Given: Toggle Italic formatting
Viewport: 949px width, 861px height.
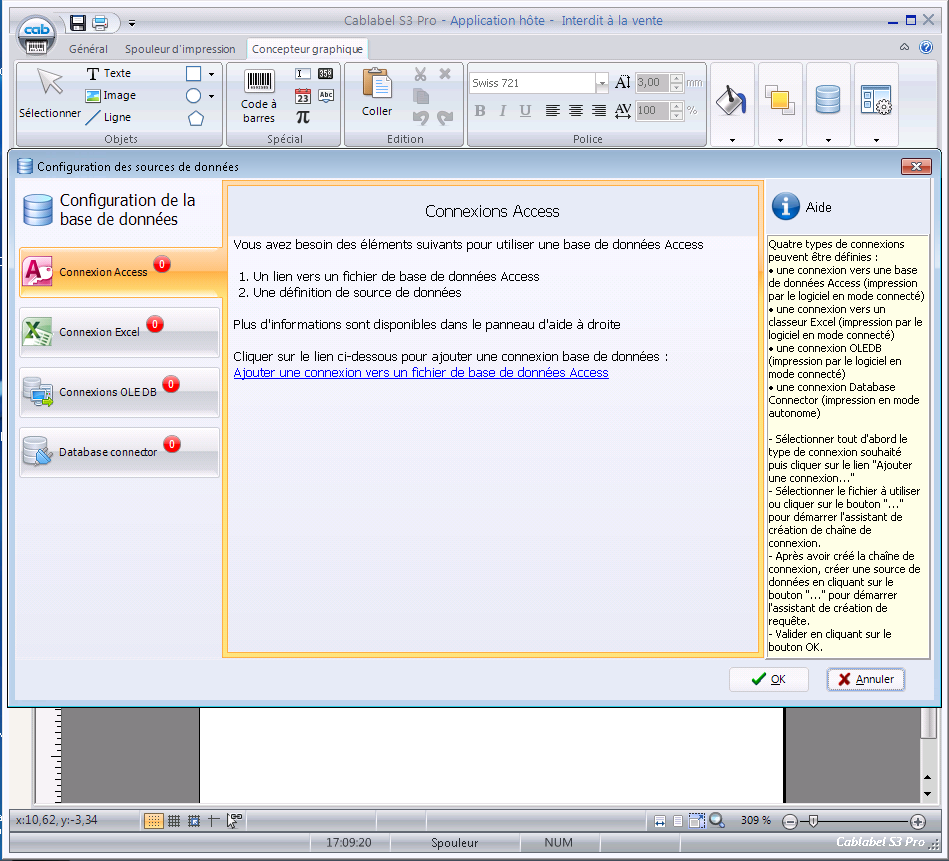Looking at the screenshot, I should (x=502, y=110).
